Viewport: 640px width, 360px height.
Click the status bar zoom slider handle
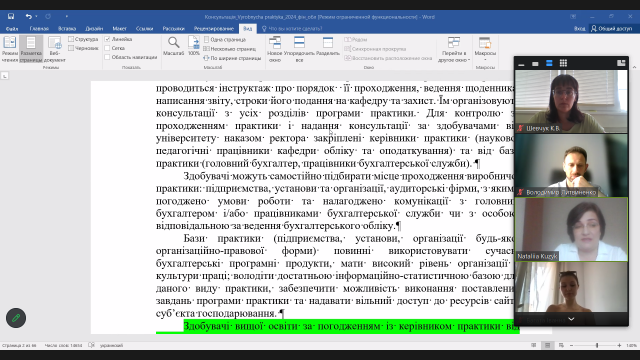click(x=597, y=345)
